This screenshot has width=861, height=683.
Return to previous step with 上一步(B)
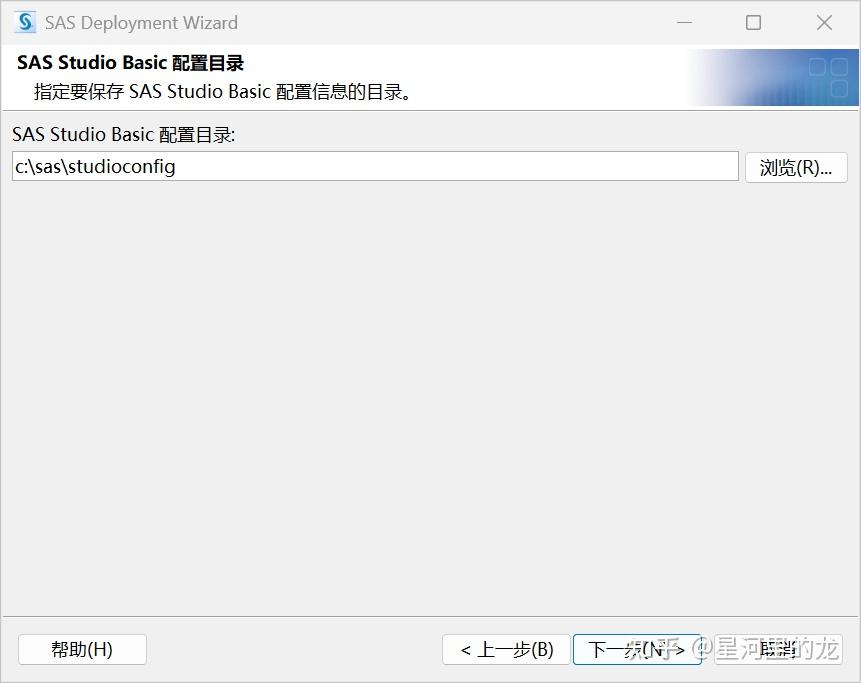coord(506,649)
